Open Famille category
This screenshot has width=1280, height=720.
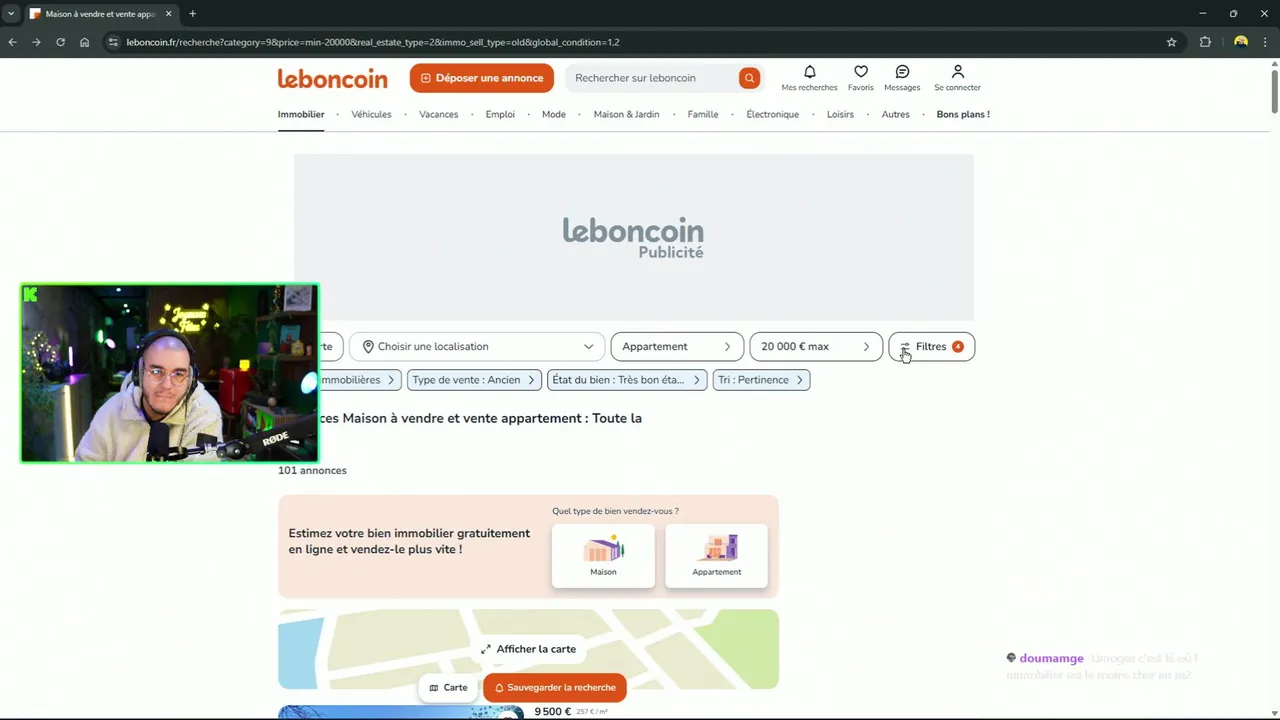click(x=703, y=114)
